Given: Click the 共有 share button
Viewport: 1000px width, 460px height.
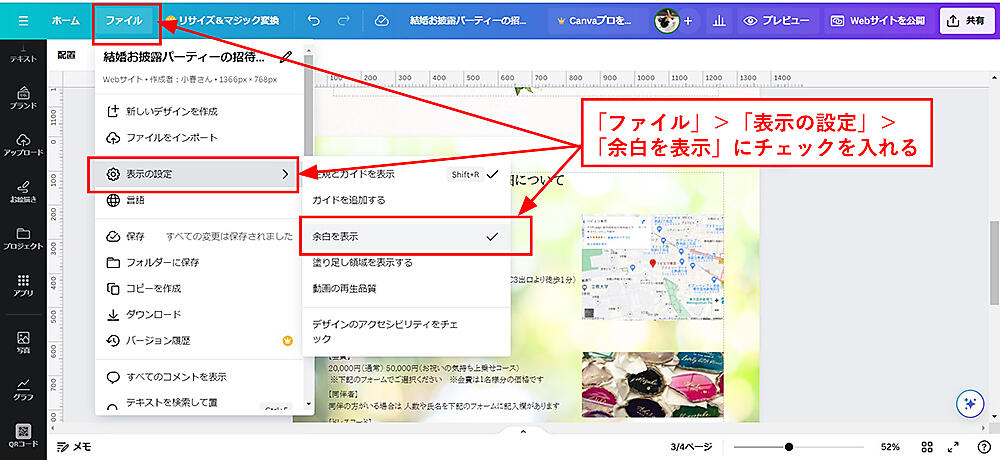Looking at the screenshot, I should click(966, 20).
